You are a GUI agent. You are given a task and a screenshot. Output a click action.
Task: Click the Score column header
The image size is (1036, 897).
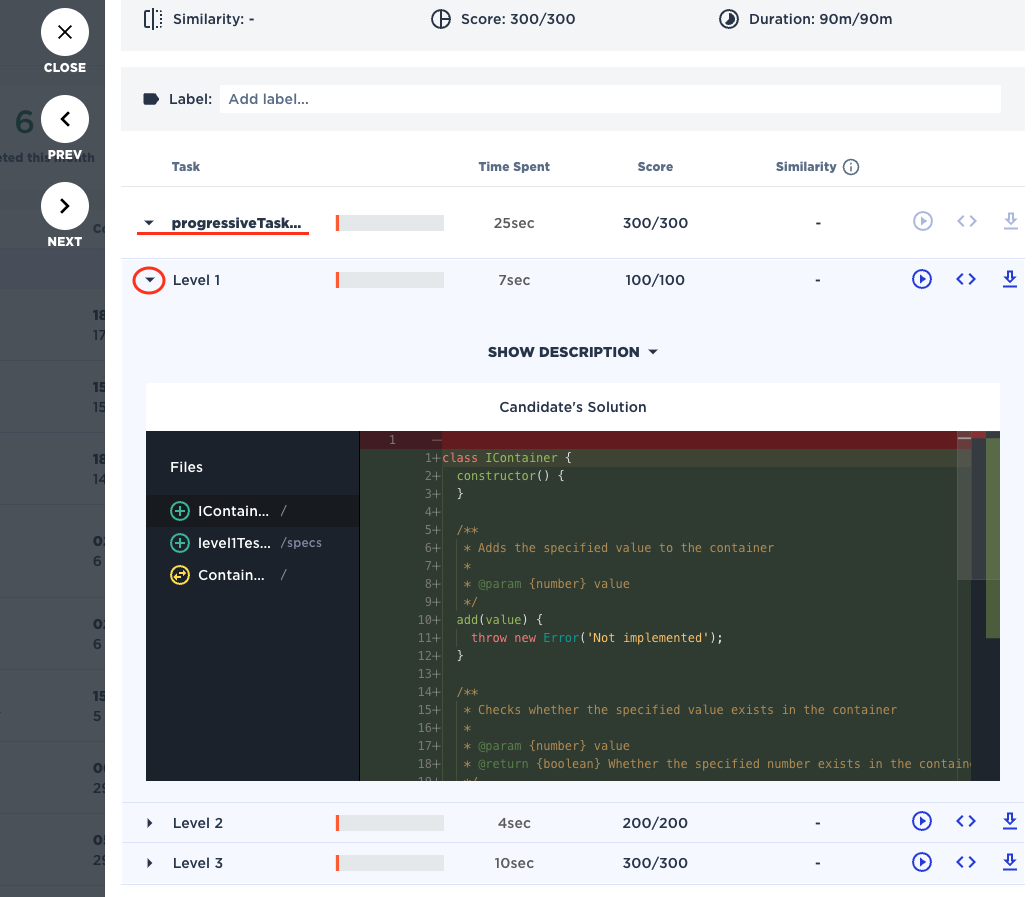(x=655, y=167)
